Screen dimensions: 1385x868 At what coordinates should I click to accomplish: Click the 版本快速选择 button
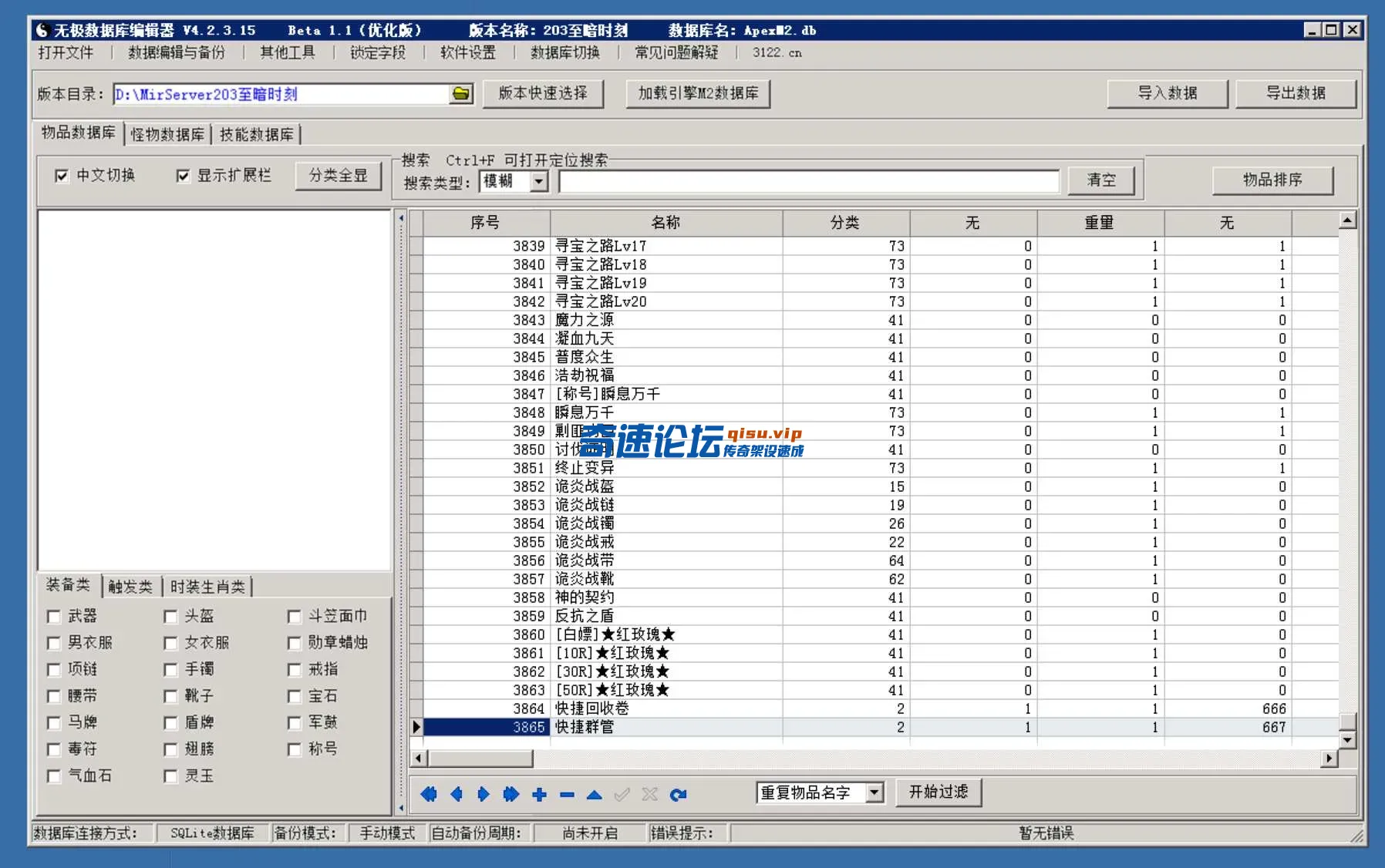(x=543, y=93)
